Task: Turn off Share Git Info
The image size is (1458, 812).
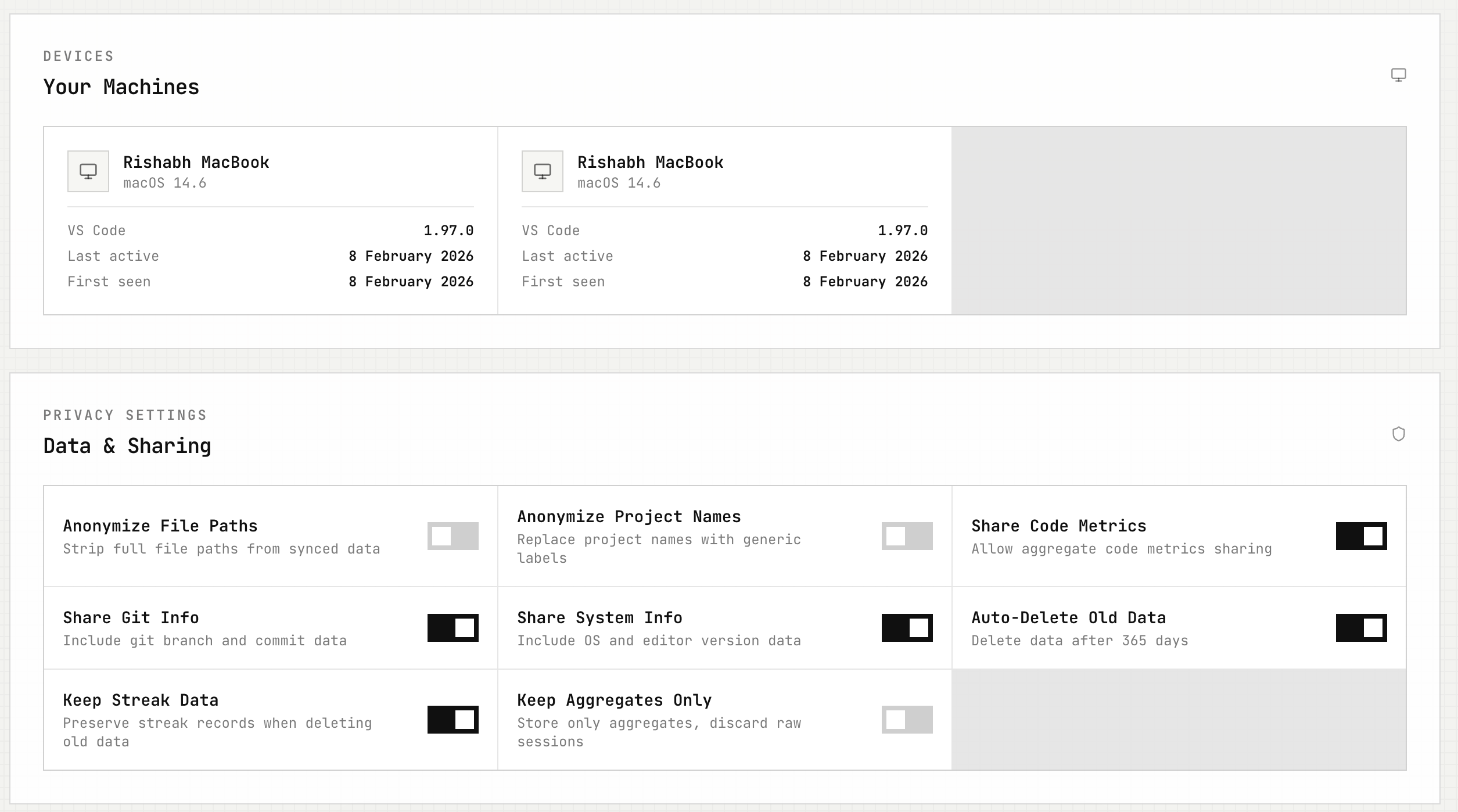Action: pyautogui.click(x=454, y=628)
